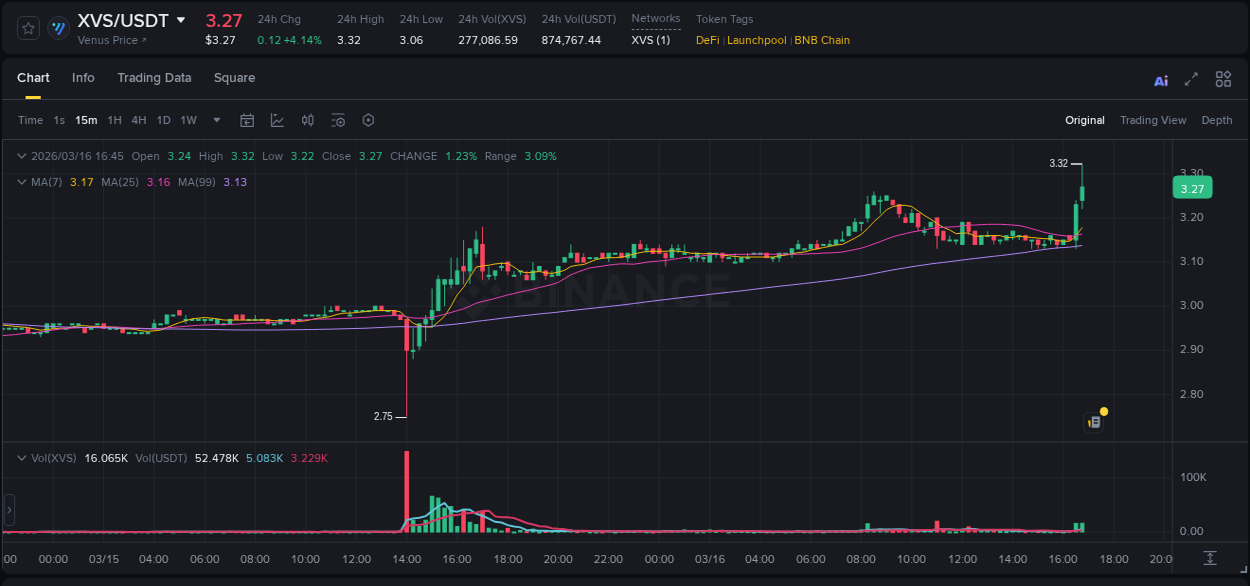Switch to the Depth chart view
The height and width of the screenshot is (586, 1250).
click(x=1216, y=120)
